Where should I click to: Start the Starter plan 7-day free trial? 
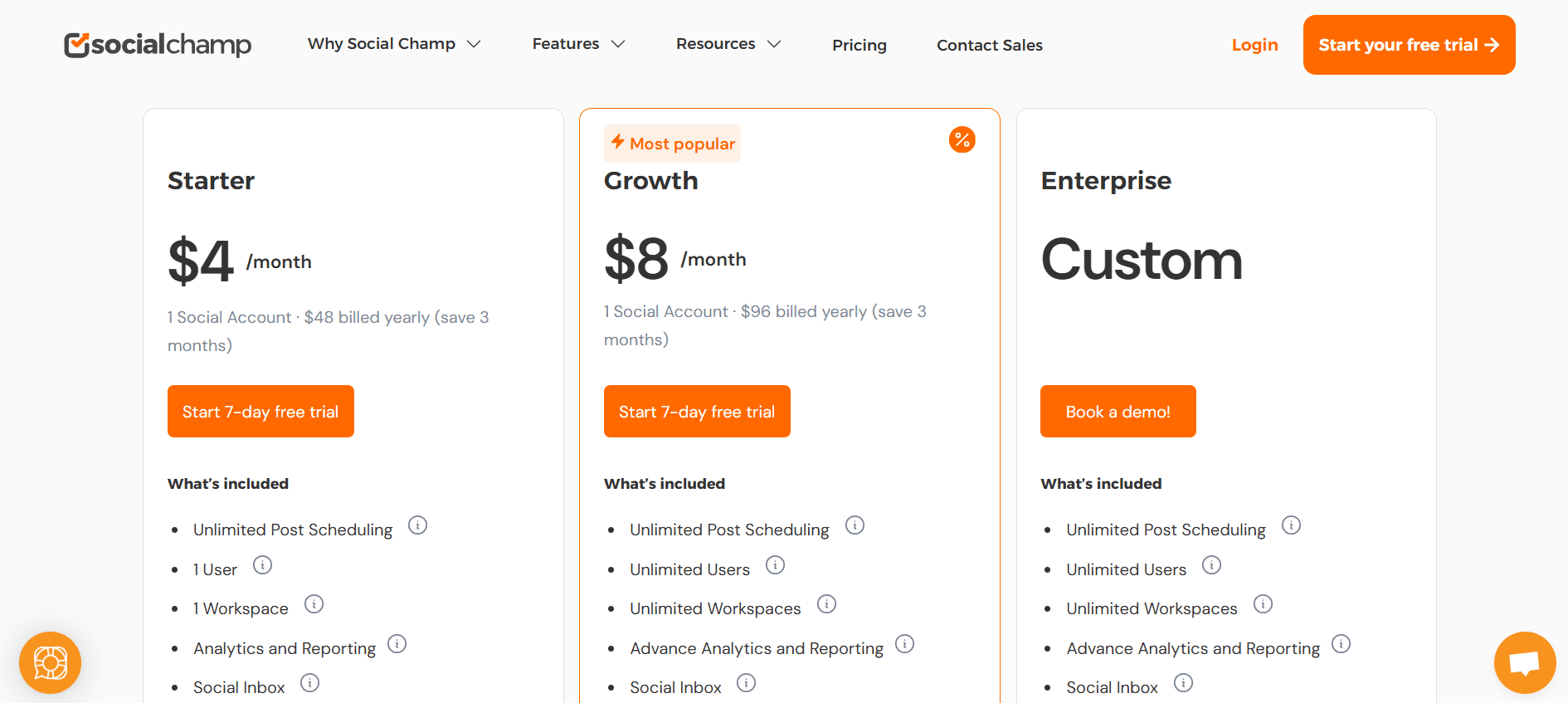(261, 411)
